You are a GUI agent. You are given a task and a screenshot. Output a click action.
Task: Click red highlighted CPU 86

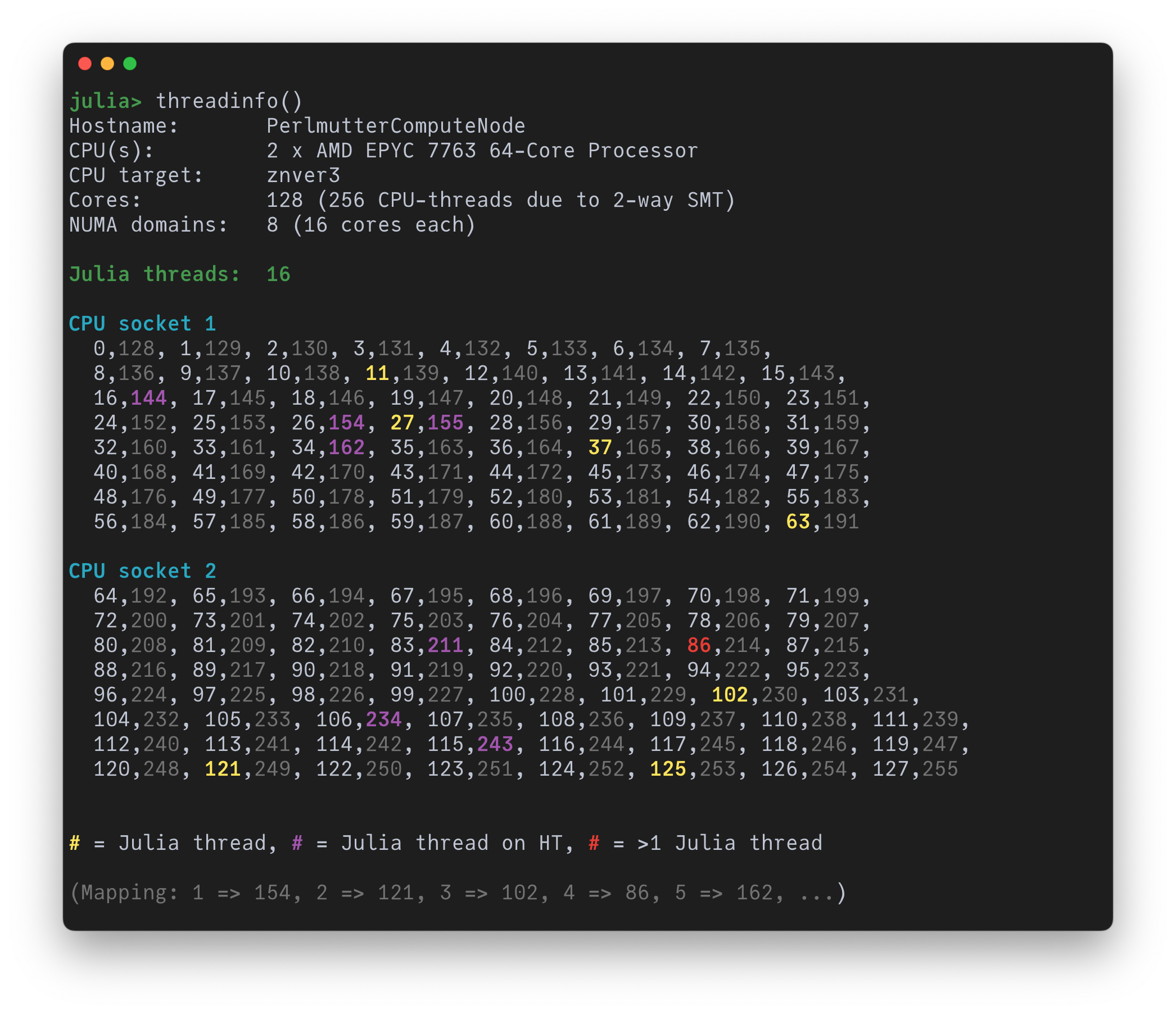pyautogui.click(x=699, y=646)
